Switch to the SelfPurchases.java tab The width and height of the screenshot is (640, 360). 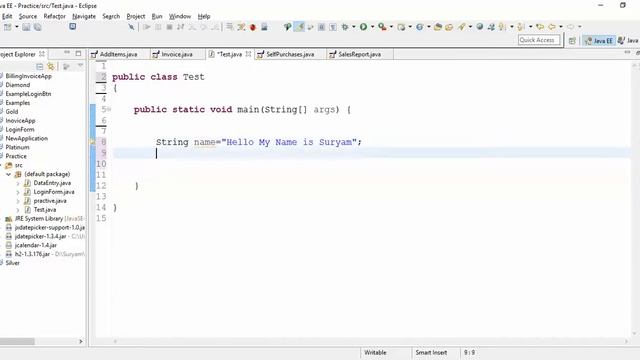point(290,54)
